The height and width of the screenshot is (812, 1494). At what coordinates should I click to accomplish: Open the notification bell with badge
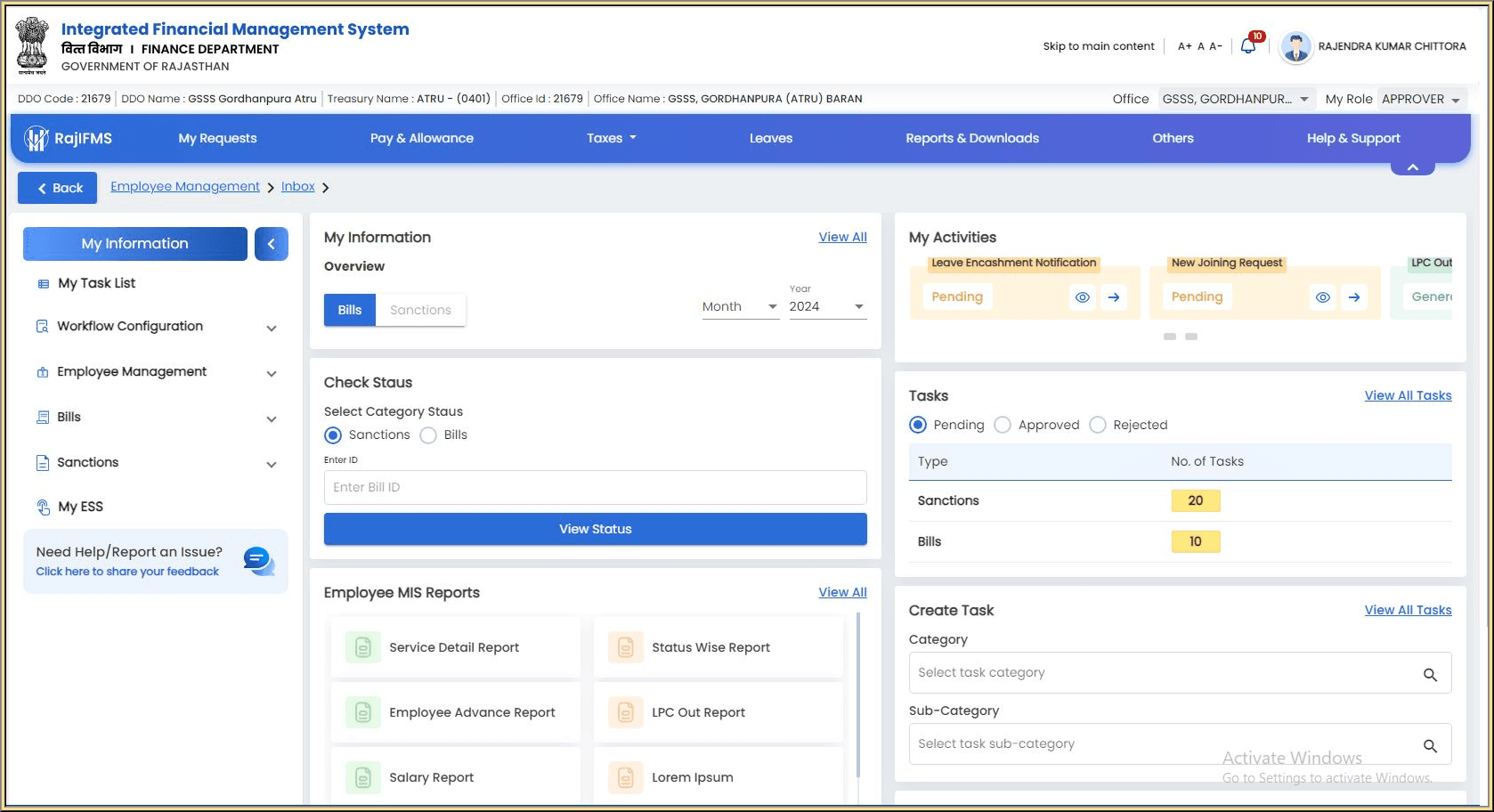(x=1248, y=45)
